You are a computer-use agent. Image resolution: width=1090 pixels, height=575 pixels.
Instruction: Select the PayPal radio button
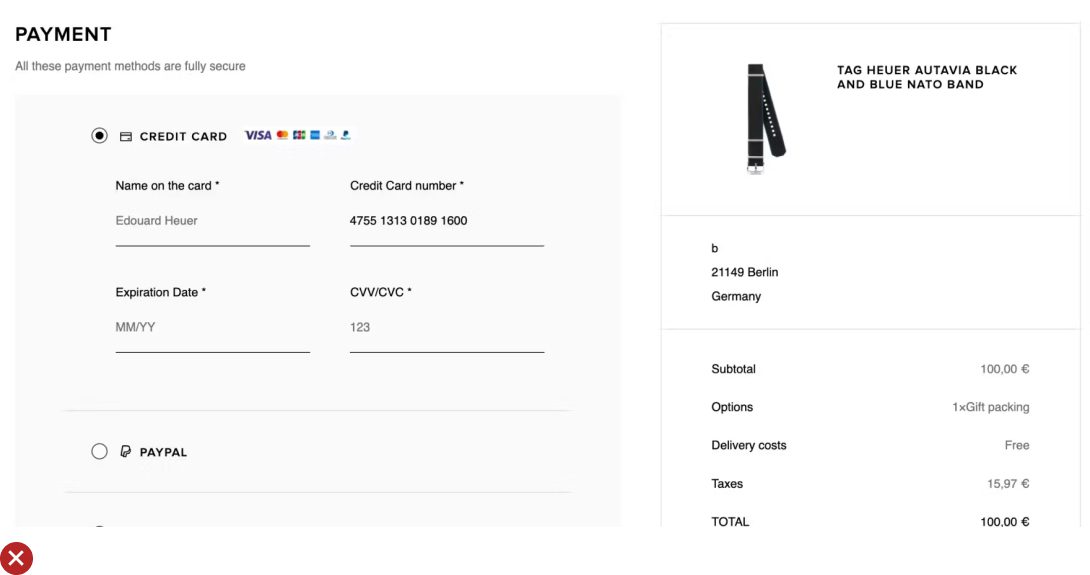coord(99,452)
